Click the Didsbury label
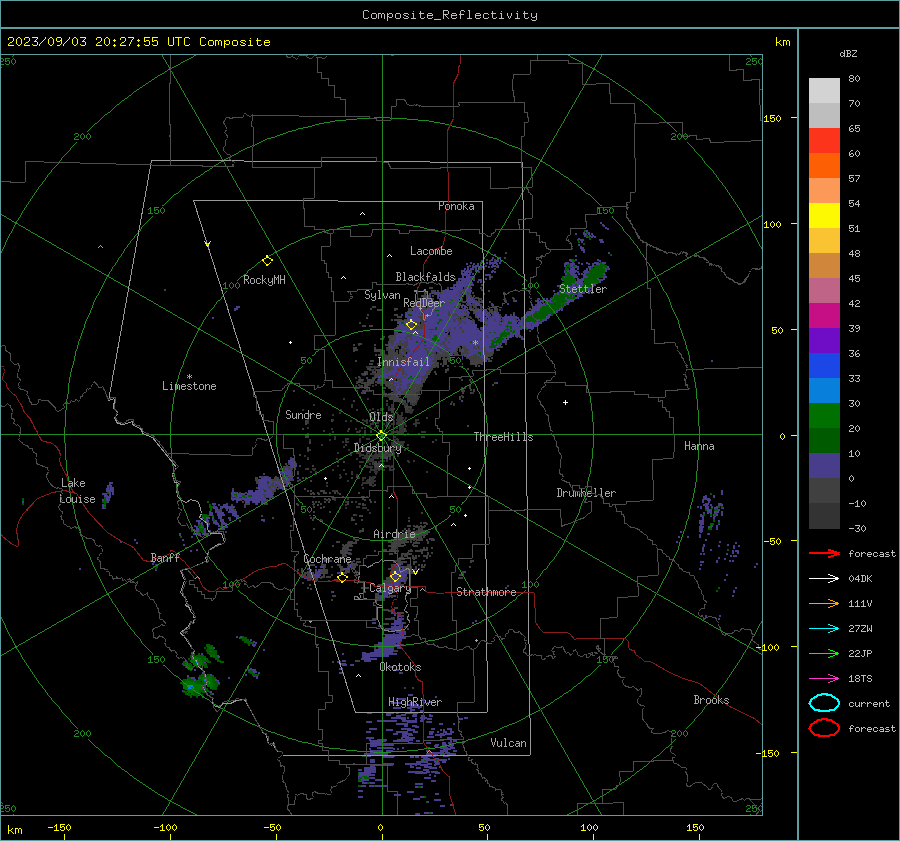900x841 pixels. tap(377, 448)
